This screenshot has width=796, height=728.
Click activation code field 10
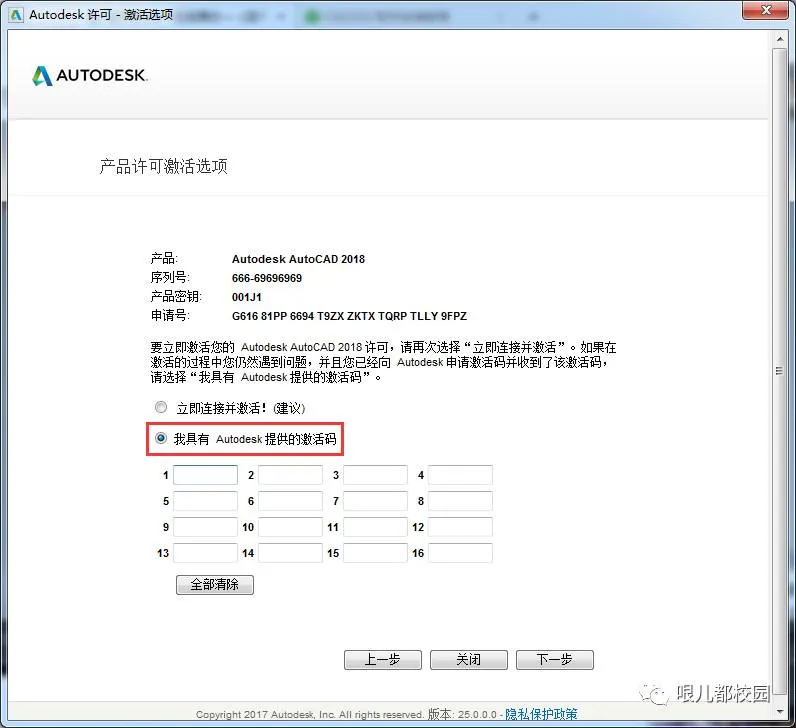click(290, 527)
